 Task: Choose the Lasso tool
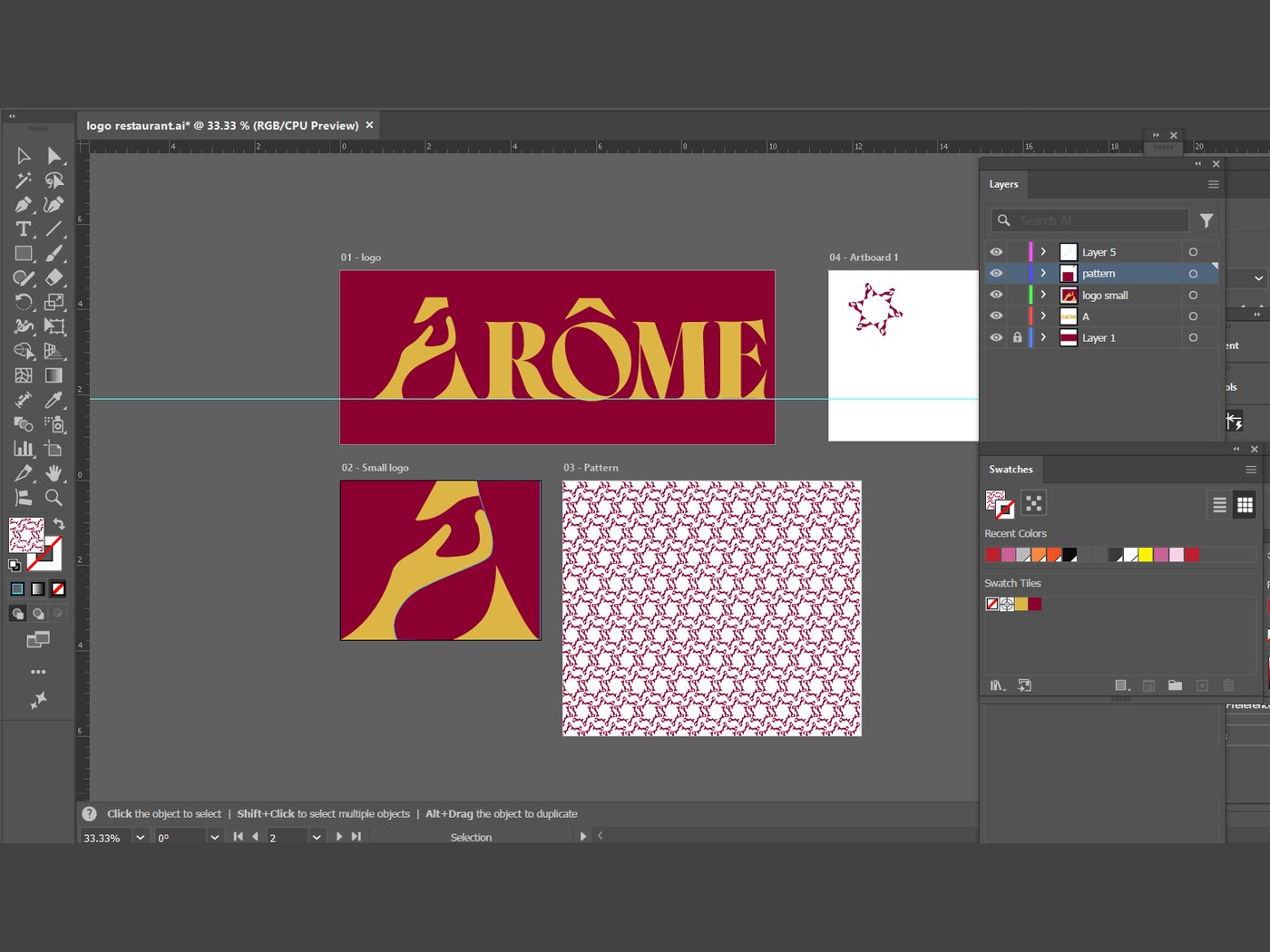point(54,180)
